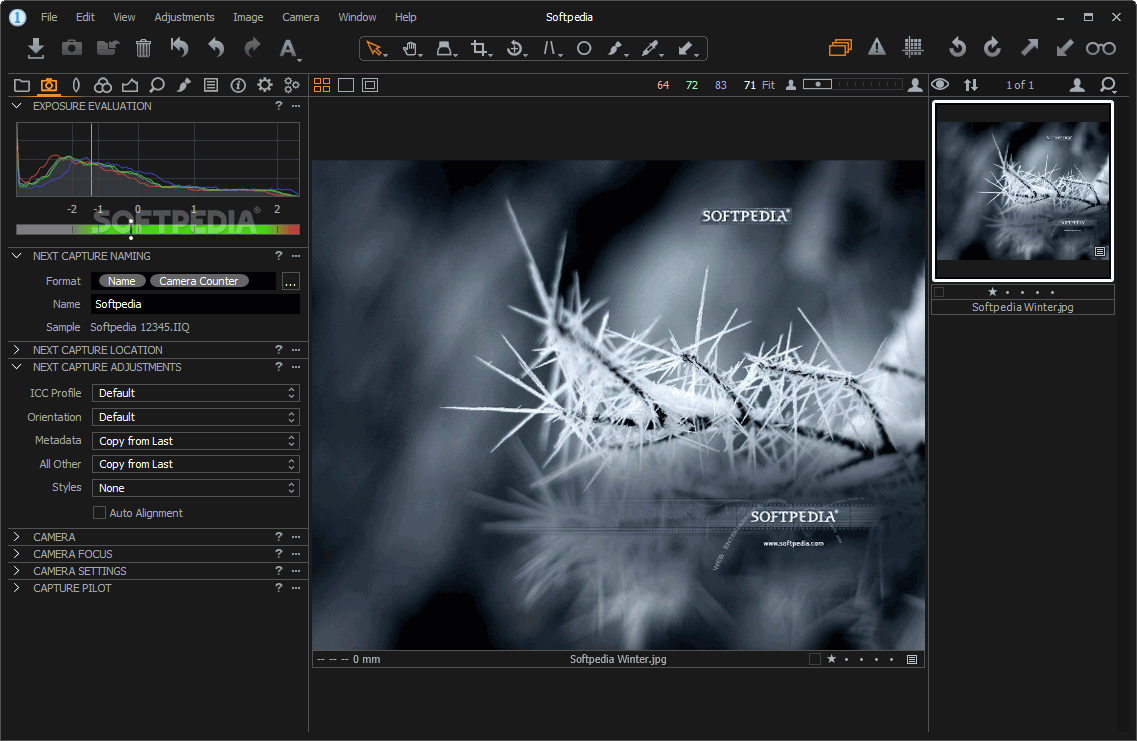Click the Camera Counter token
The image size is (1137, 741).
click(x=199, y=281)
